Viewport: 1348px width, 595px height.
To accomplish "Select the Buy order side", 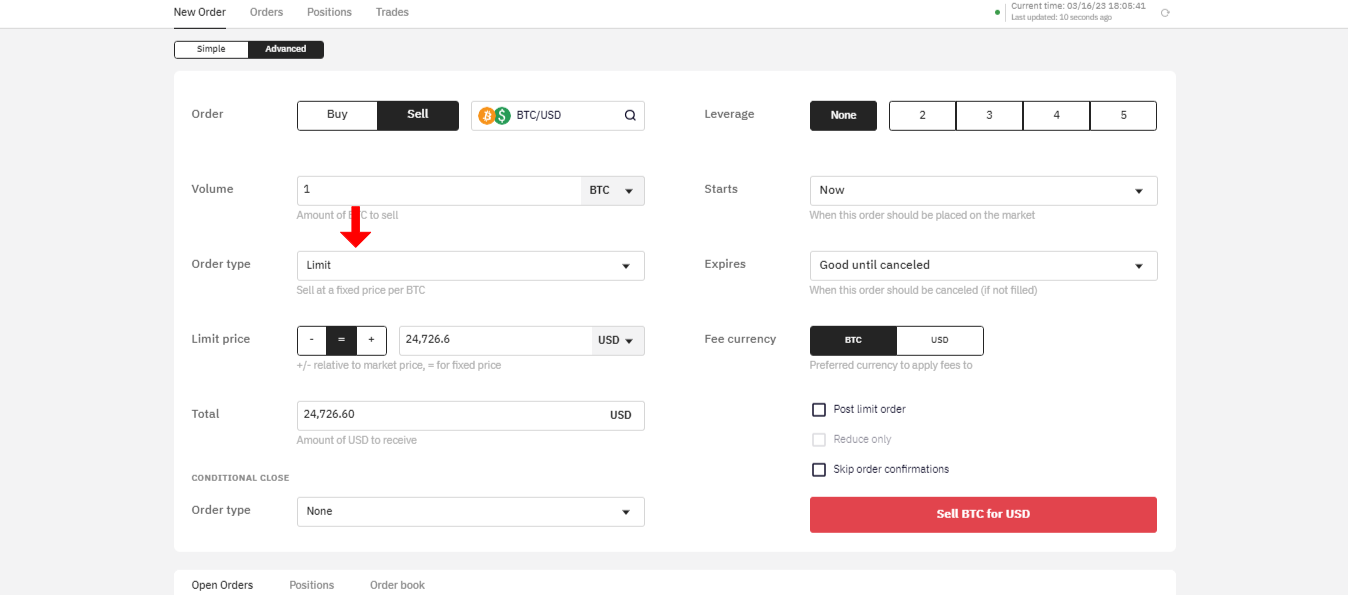I will coord(337,115).
